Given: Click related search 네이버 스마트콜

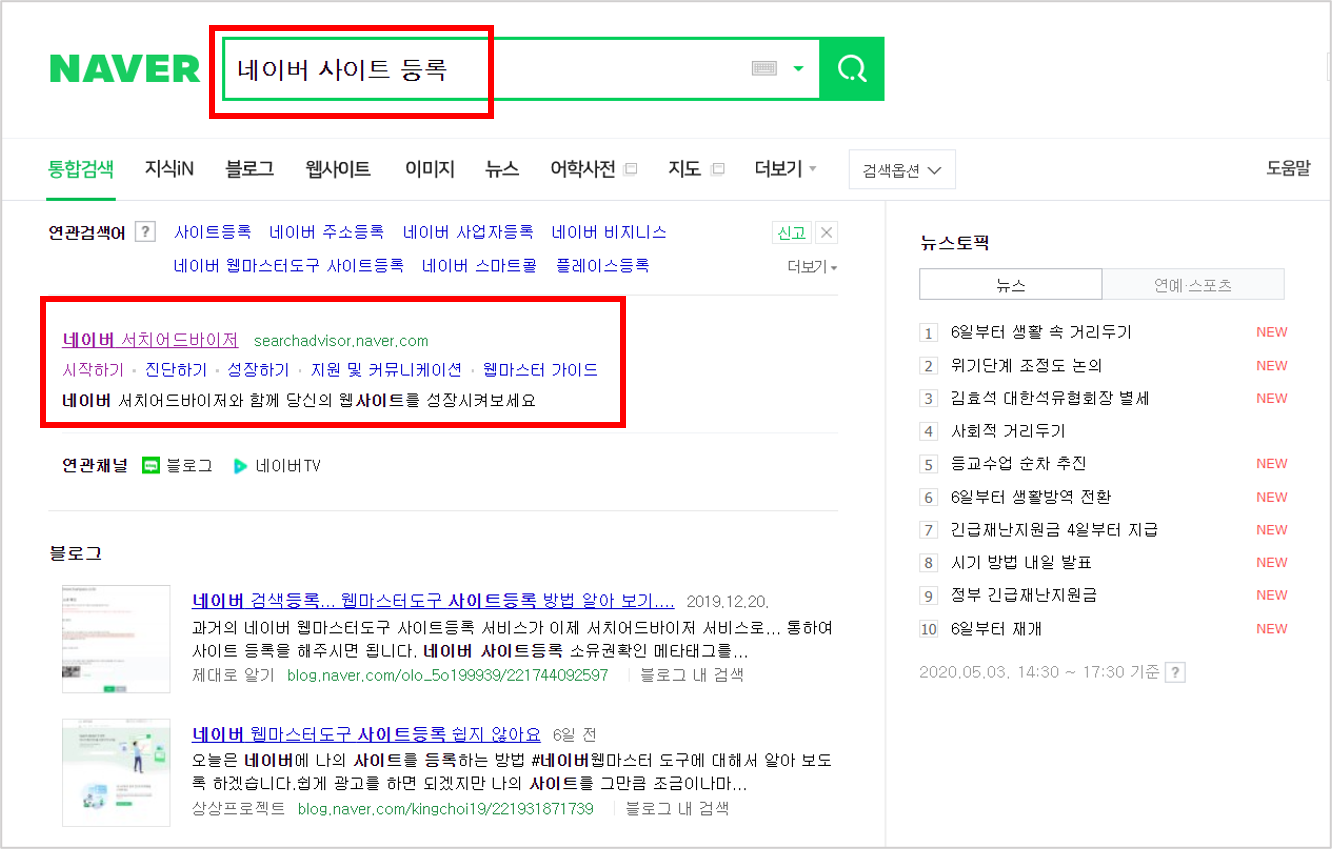Looking at the screenshot, I should click(x=479, y=265).
